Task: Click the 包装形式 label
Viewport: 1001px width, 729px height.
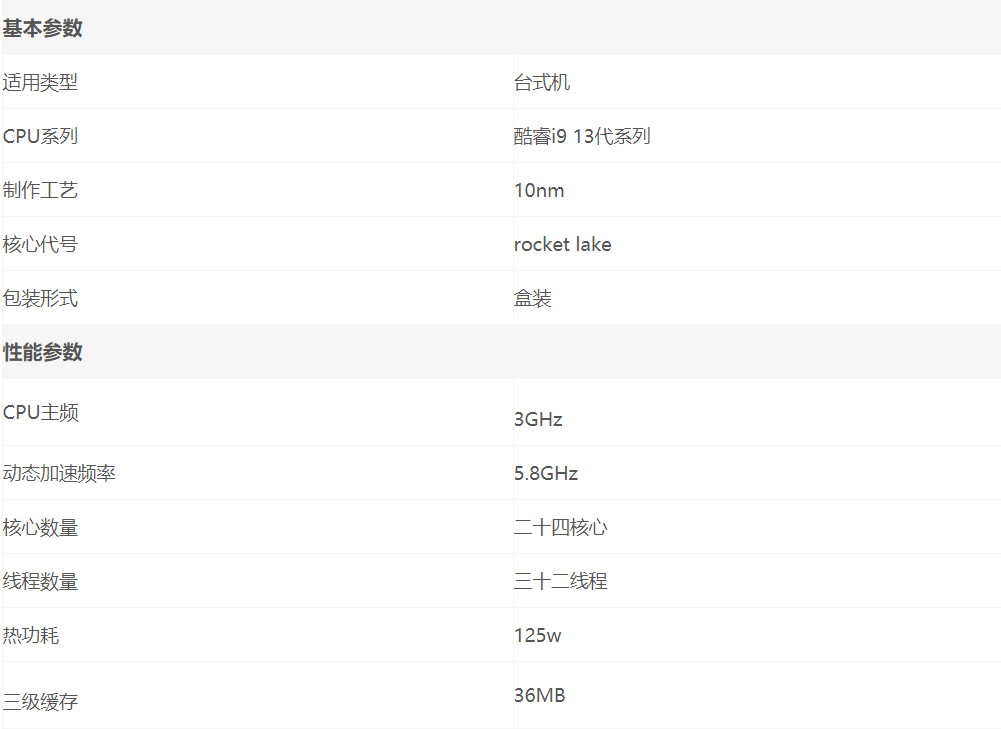Action: [x=40, y=298]
